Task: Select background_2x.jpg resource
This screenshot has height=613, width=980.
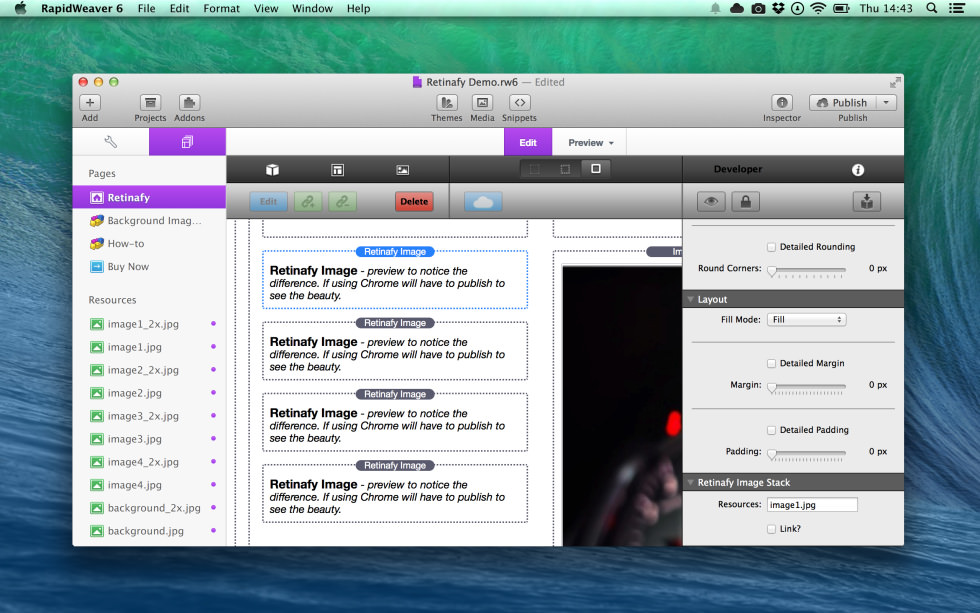Action: tap(149, 508)
